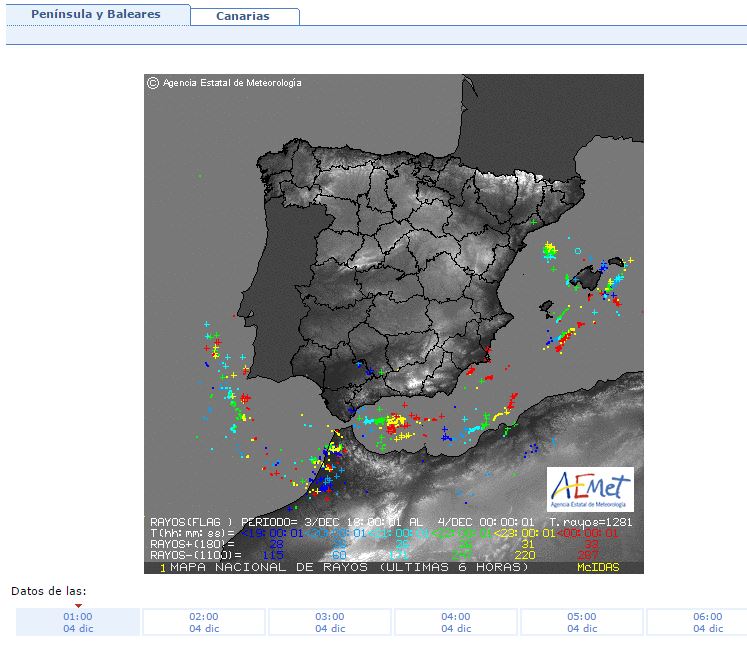This screenshot has width=747, height=647.
Task: Click the T. rayos=1281 total text
Action: coord(591,522)
